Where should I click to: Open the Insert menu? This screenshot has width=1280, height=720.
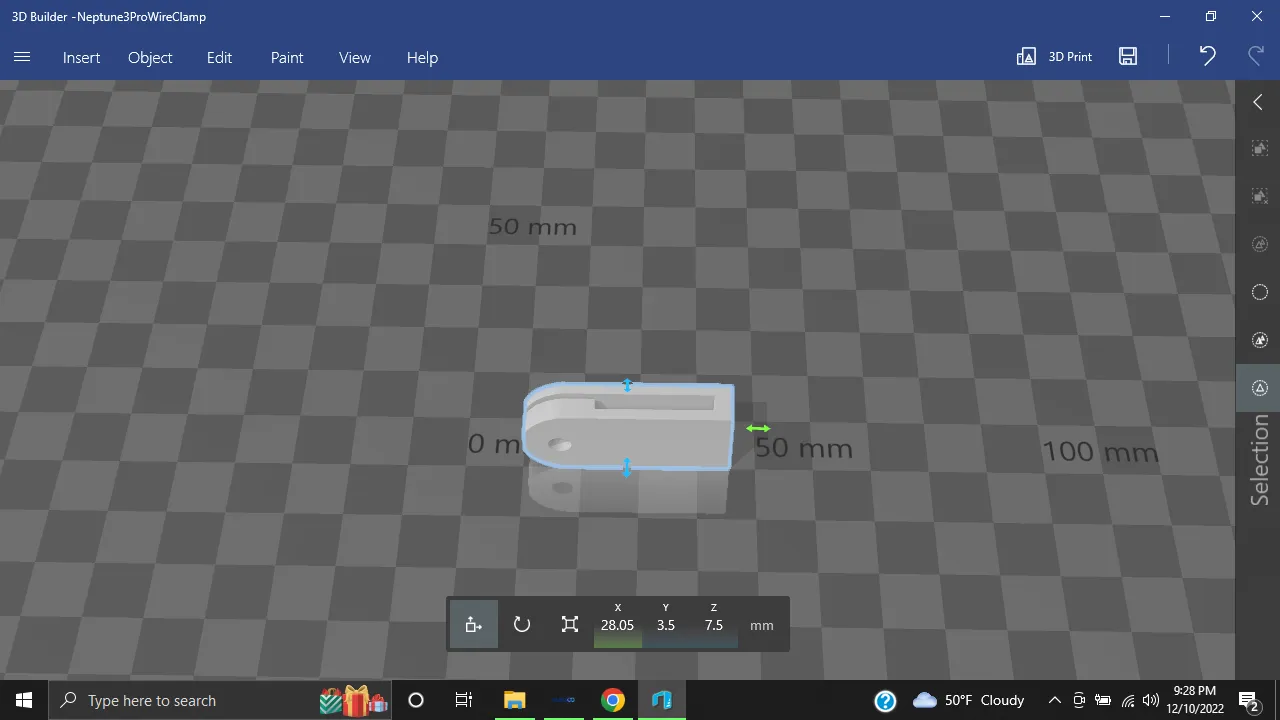tap(81, 58)
